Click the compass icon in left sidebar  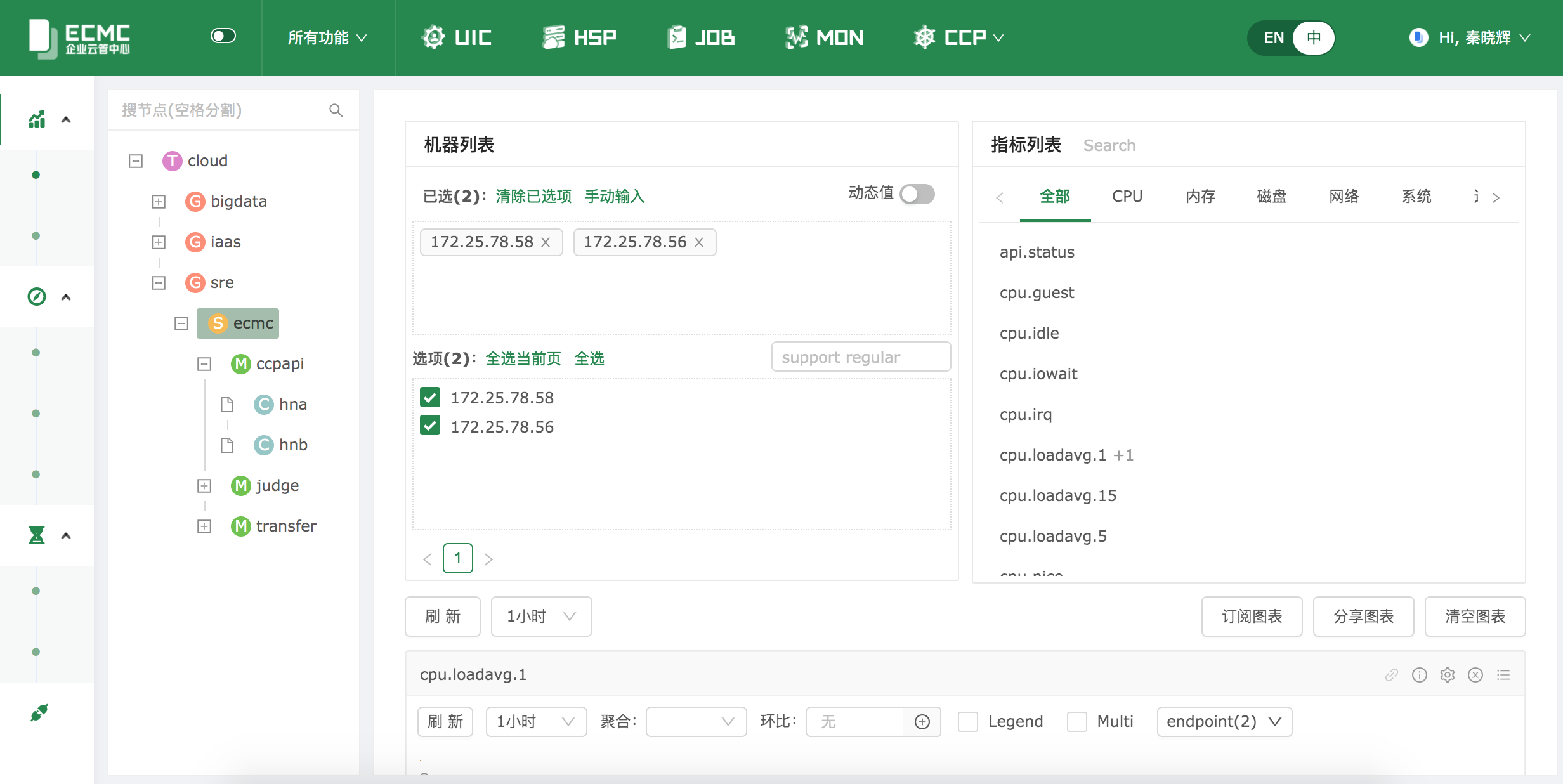click(37, 297)
